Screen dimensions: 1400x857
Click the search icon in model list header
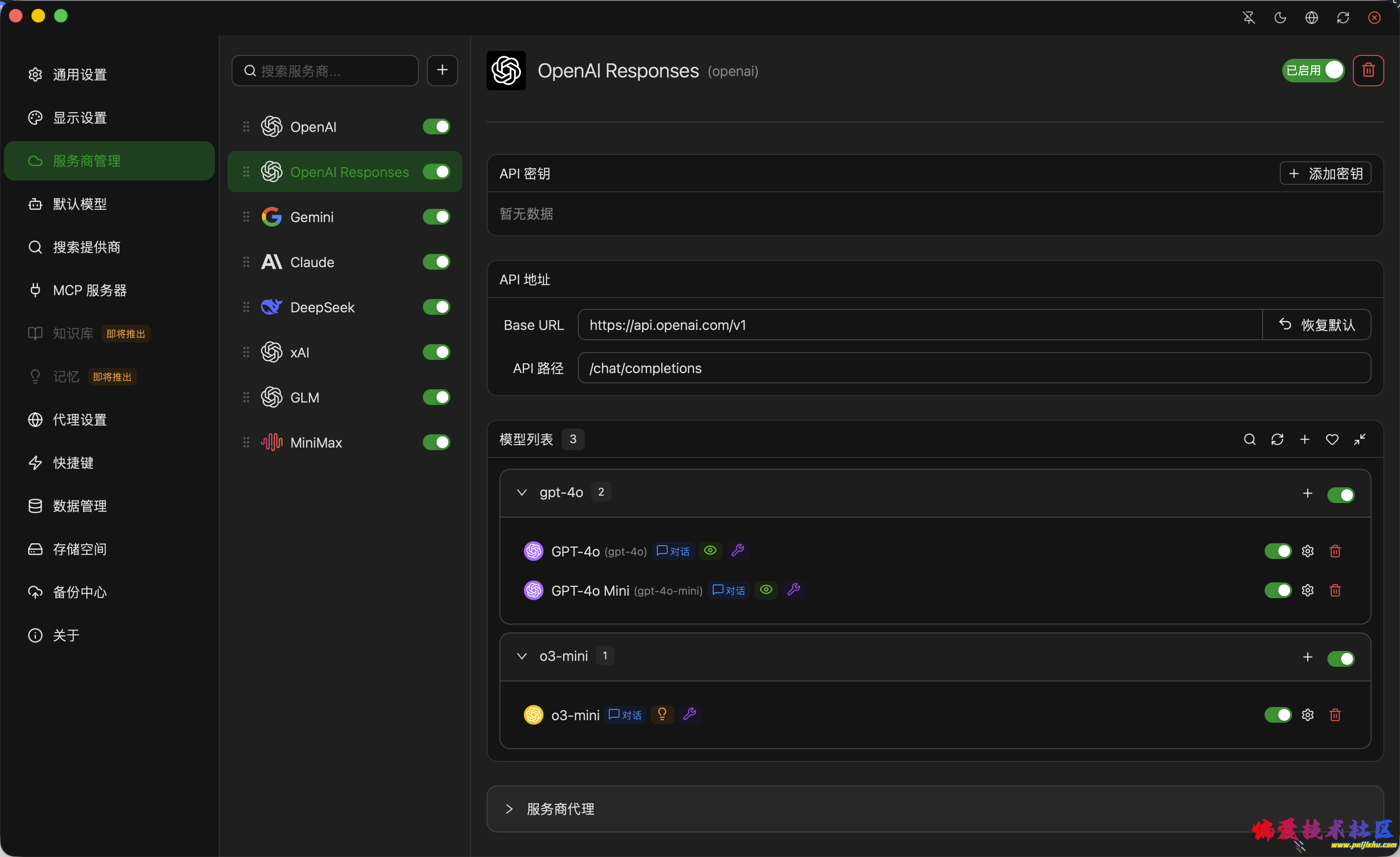(x=1249, y=440)
